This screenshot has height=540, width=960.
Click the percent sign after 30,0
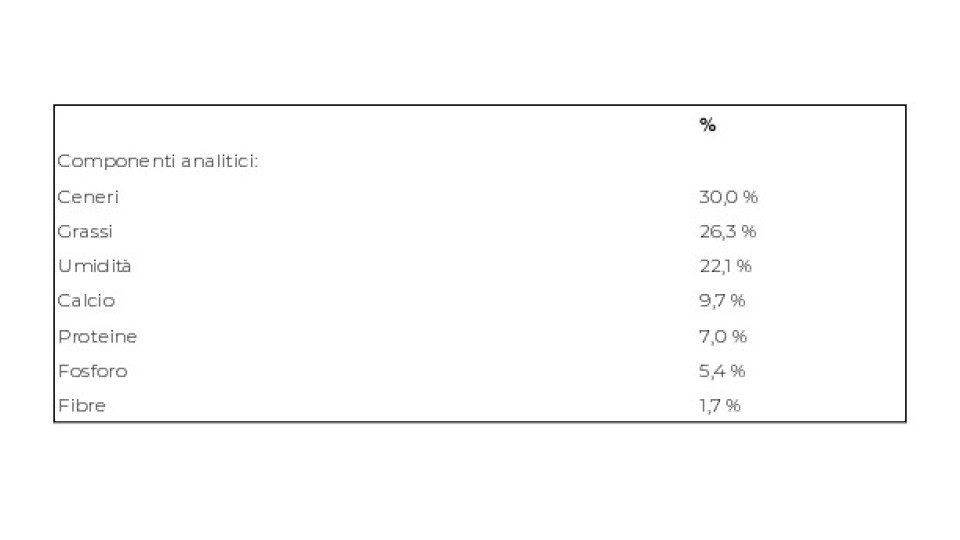[751, 197]
